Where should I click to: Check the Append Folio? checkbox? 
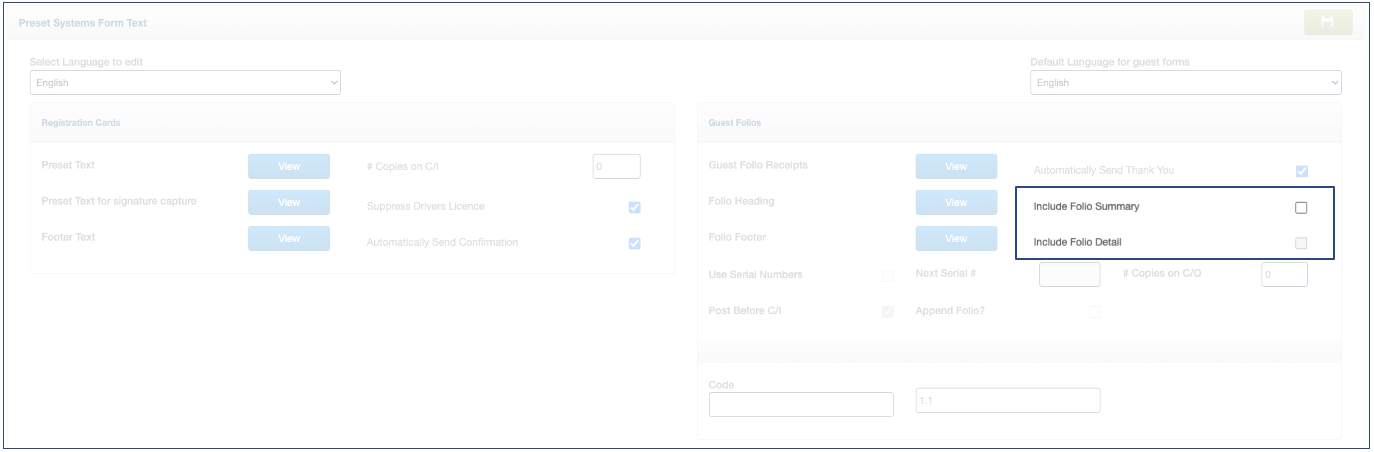(1094, 312)
